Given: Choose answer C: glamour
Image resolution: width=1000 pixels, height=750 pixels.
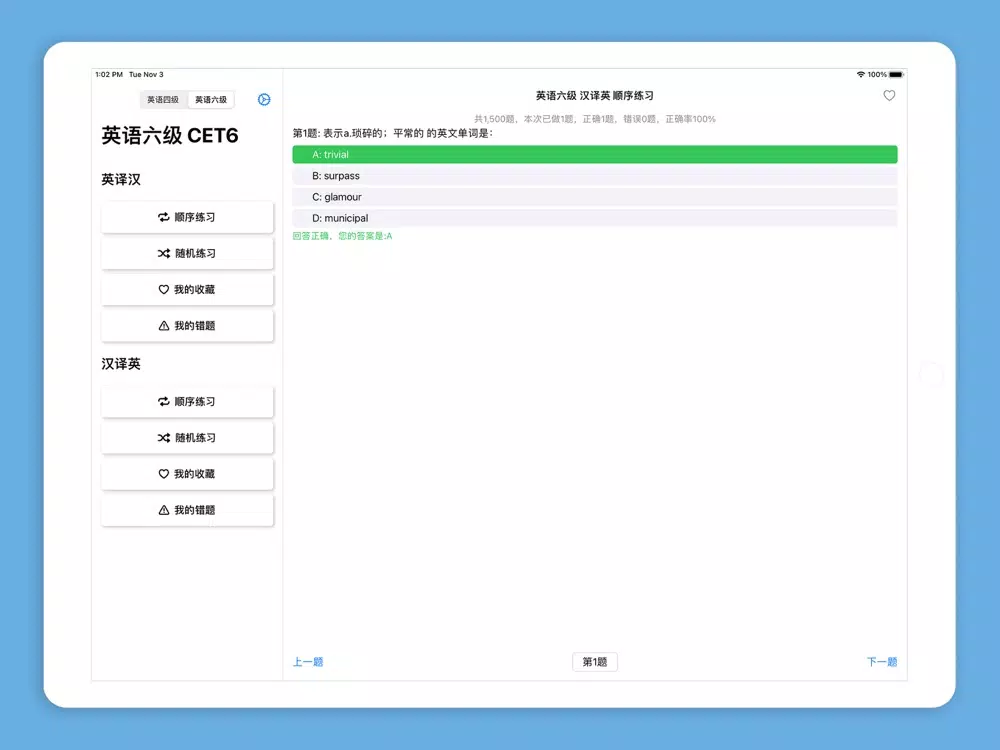Looking at the screenshot, I should click(594, 197).
